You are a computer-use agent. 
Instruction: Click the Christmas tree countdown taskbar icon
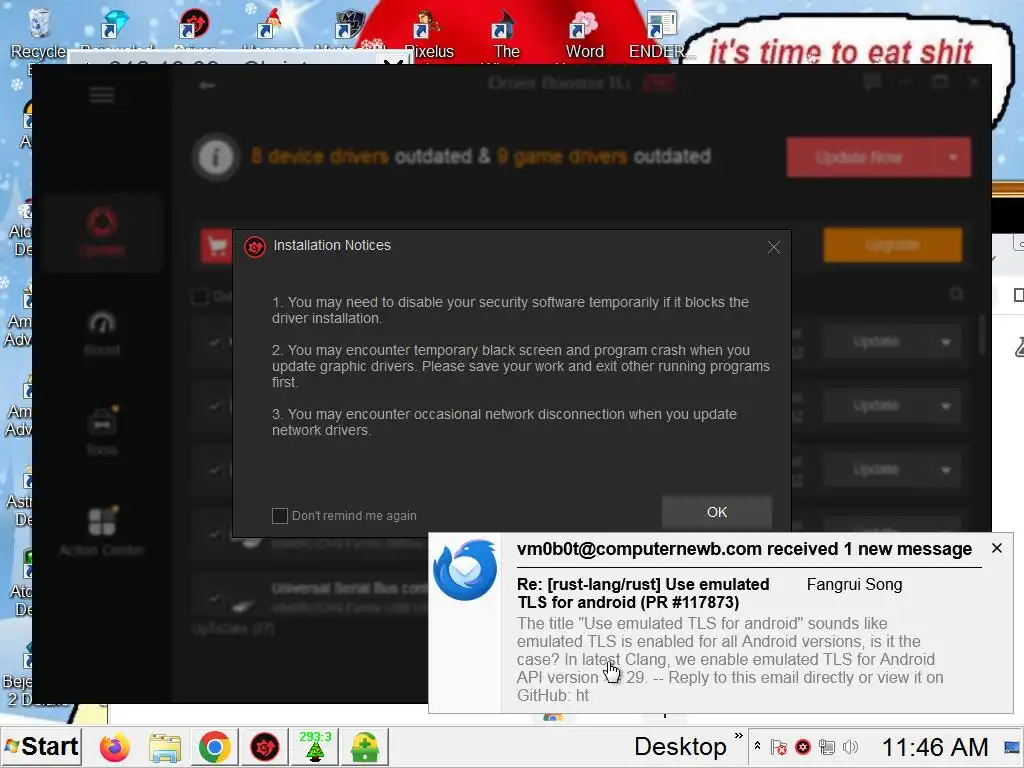(315, 746)
